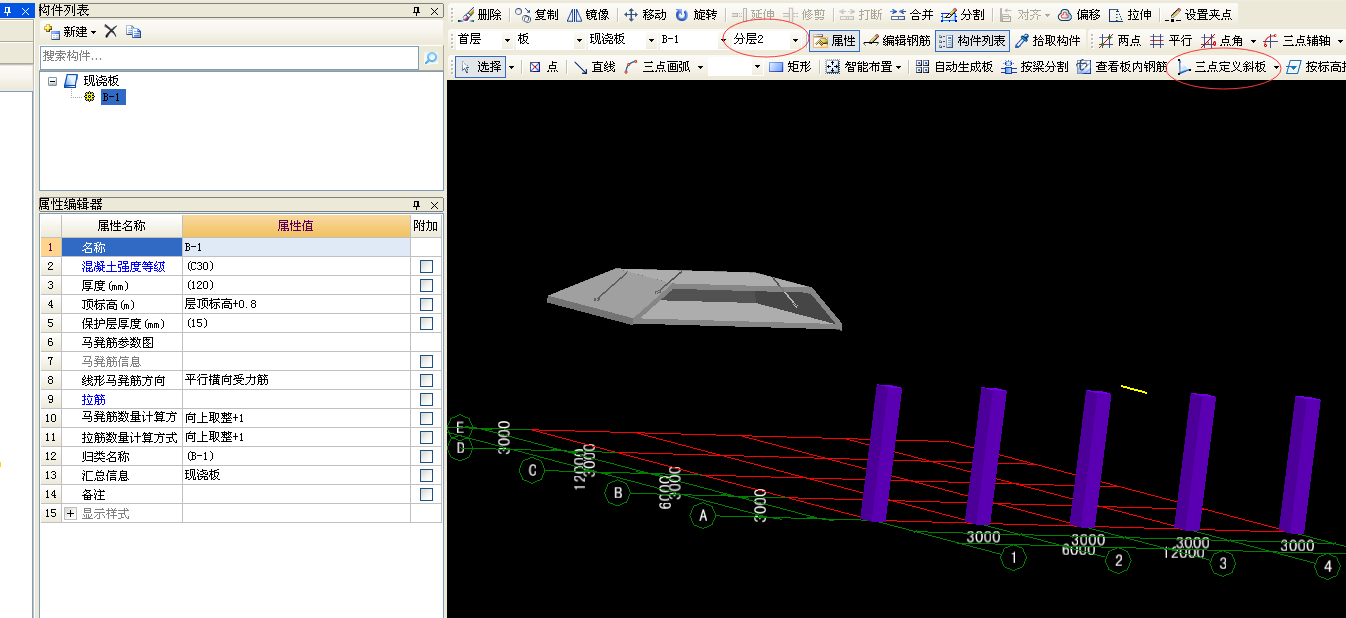Open 设置夹点 grip settings
The height and width of the screenshot is (618, 1346).
[1198, 15]
